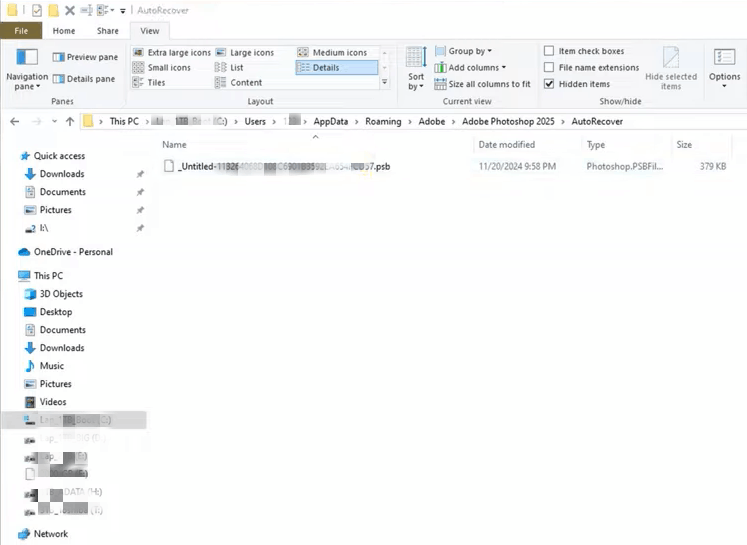Open the Options button
This screenshot has height=545, width=747.
724,68
